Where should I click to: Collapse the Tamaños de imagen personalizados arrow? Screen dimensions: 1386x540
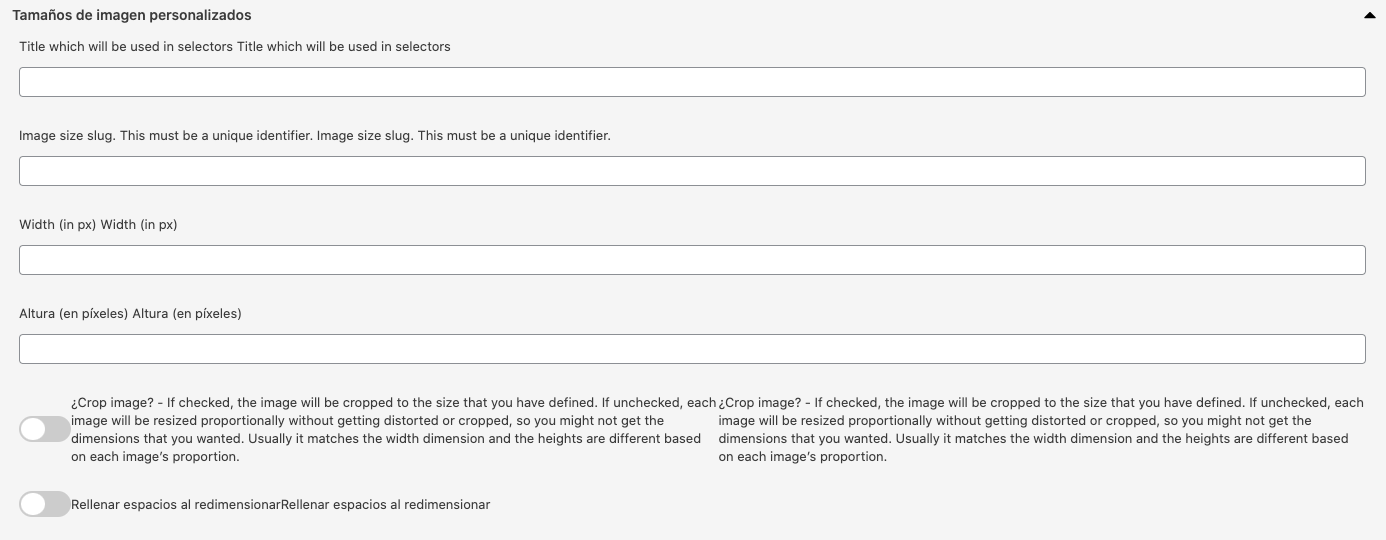1369,16
